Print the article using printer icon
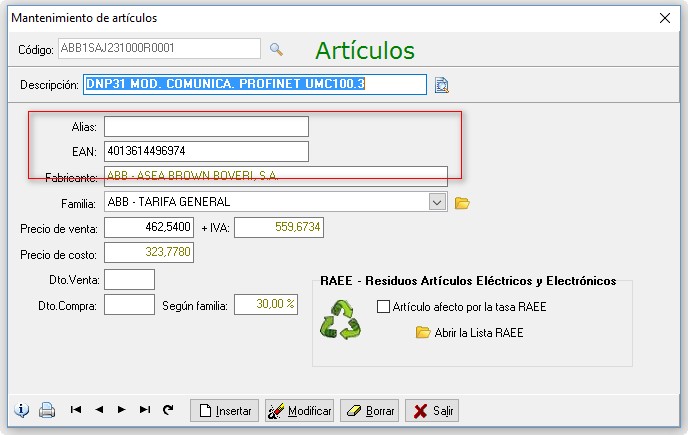Image resolution: width=688 pixels, height=435 pixels. point(46,410)
